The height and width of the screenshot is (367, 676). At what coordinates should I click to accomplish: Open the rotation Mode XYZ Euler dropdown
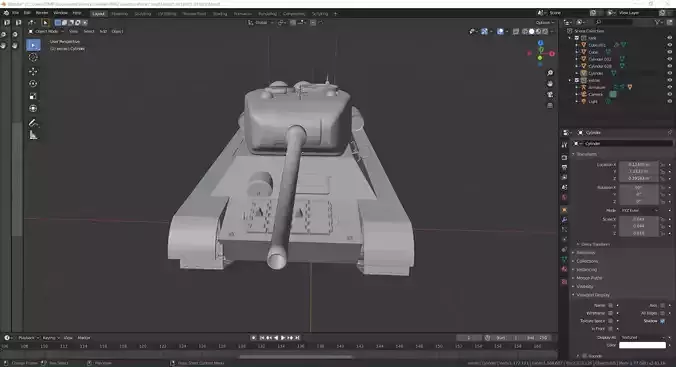tap(639, 210)
